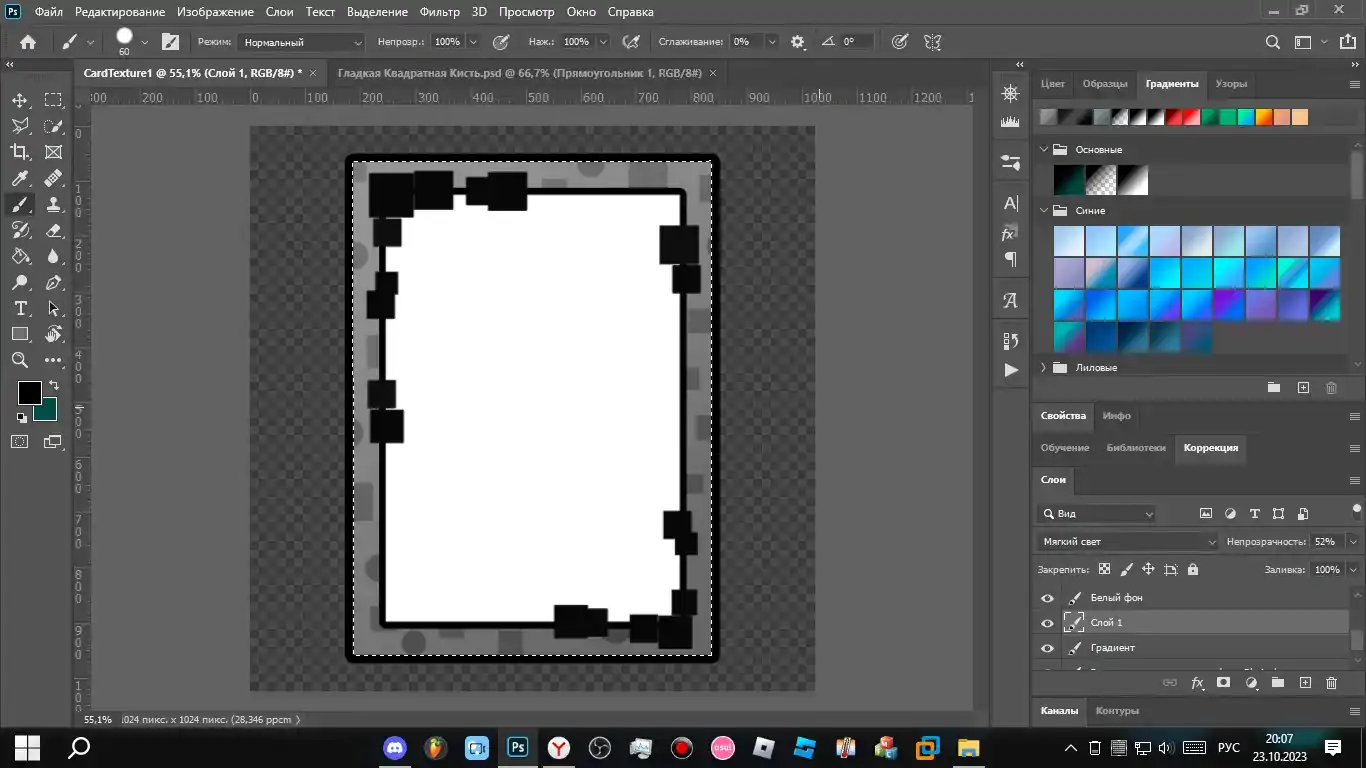Collapse the Синие gradient folder
Image resolution: width=1366 pixels, height=768 pixels.
click(x=1043, y=210)
